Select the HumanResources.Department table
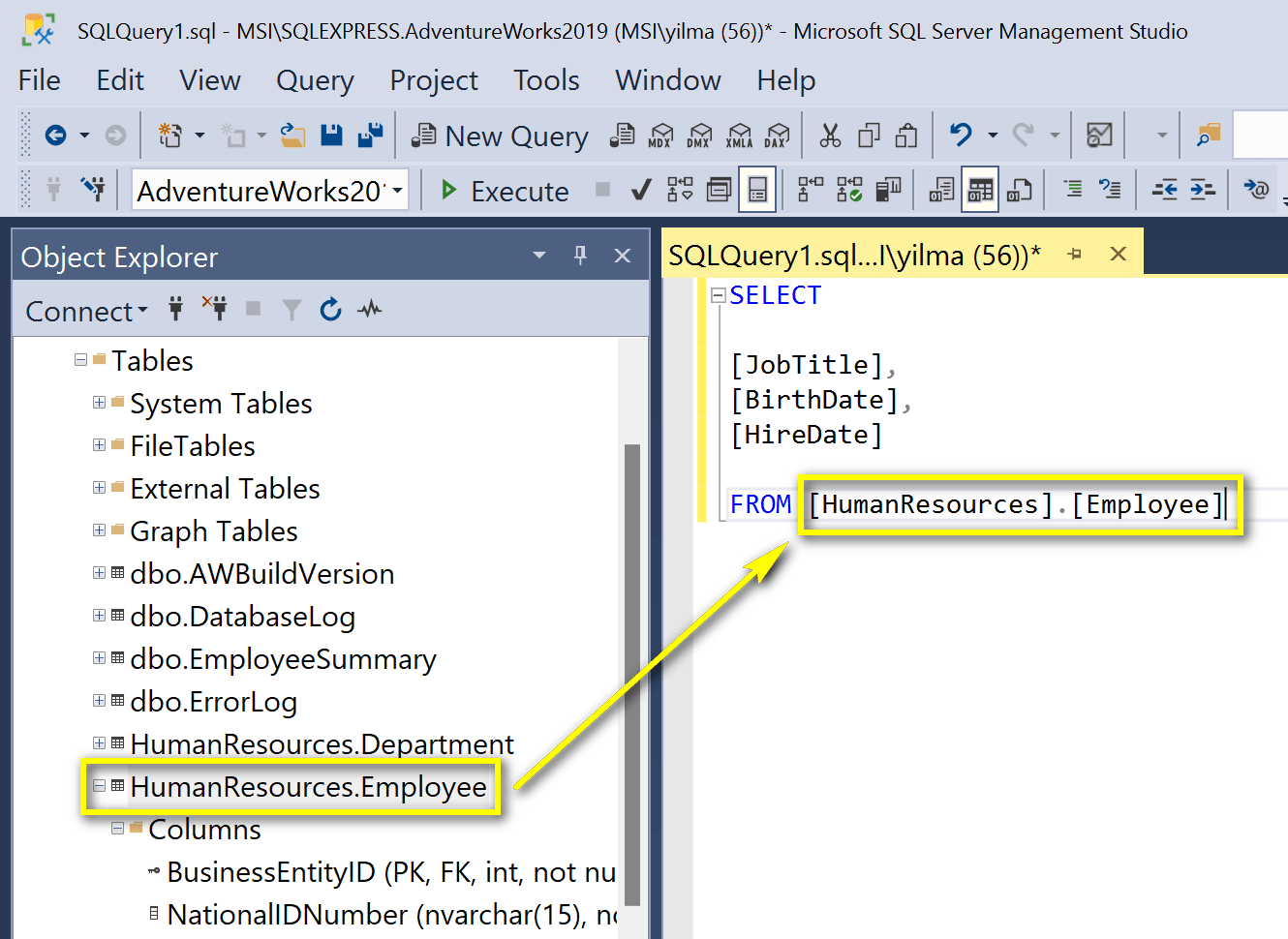 tap(322, 744)
